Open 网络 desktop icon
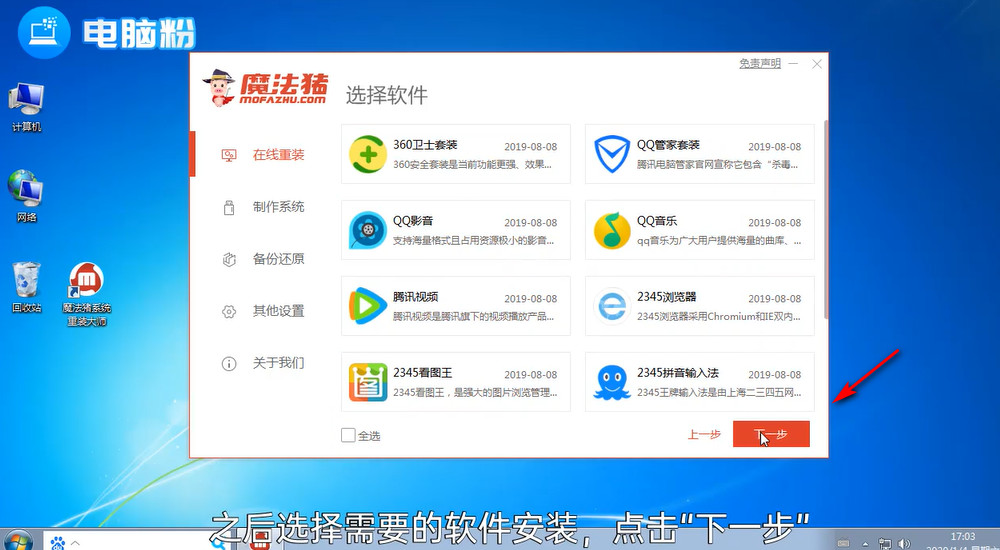The width and height of the screenshot is (1000, 550). click(26, 196)
